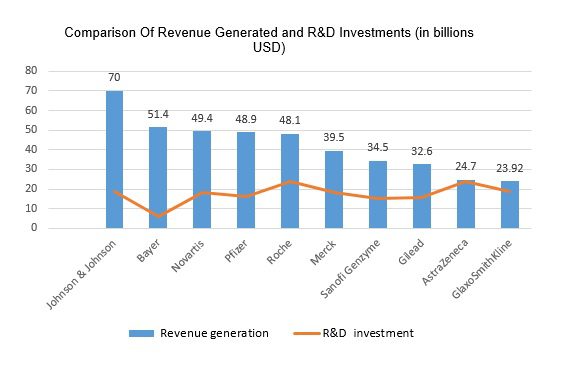Click the y-axis value '60'

point(32,110)
